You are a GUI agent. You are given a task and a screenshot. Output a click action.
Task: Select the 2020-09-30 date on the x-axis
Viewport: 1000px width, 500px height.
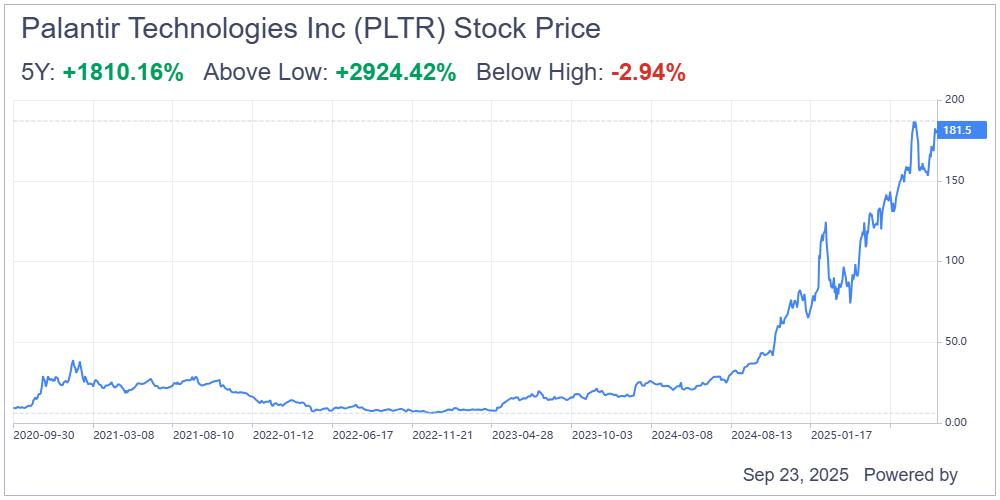tap(44, 435)
